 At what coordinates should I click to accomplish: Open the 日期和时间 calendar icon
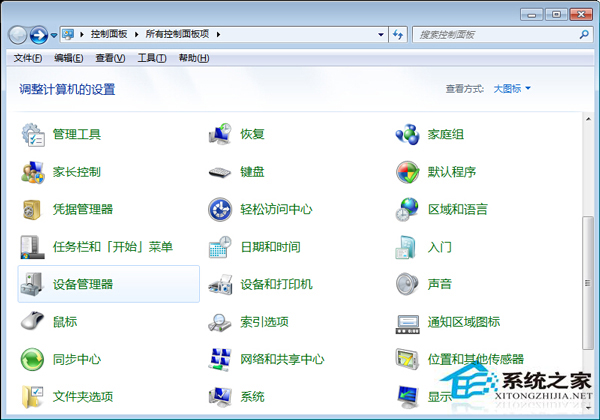220,247
